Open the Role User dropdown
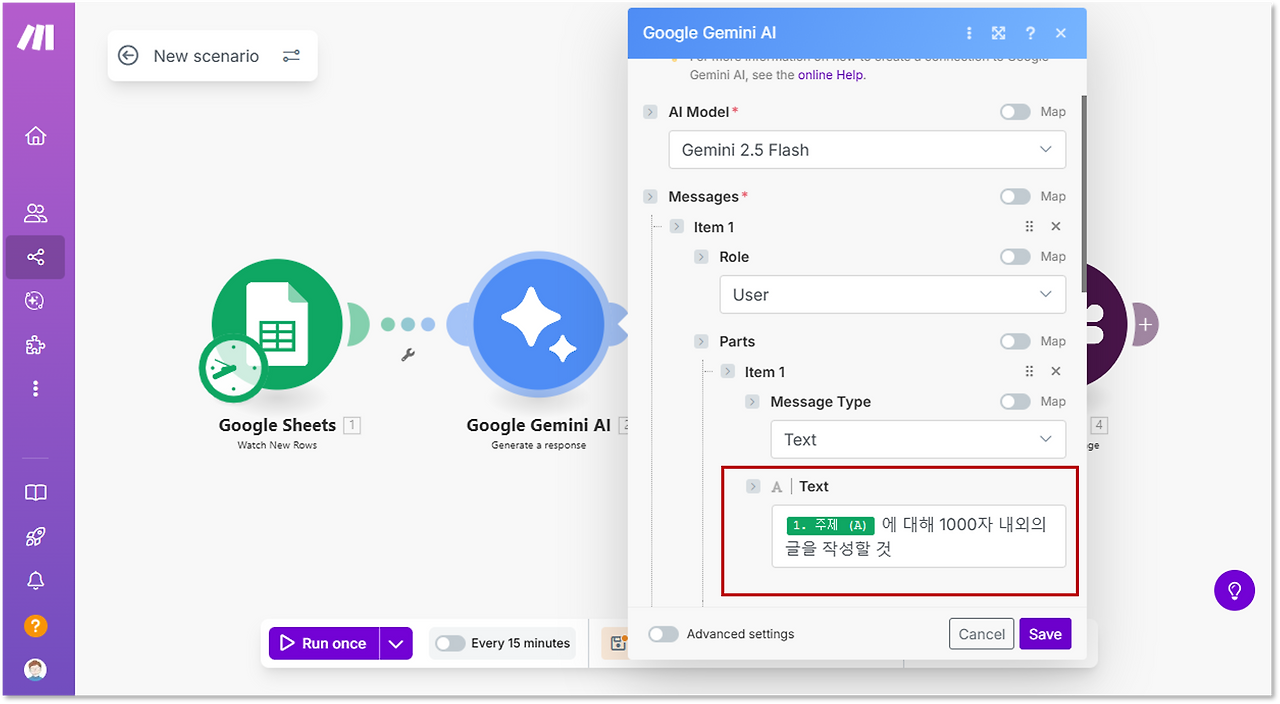Screen dimensions: 1280x704 click(893, 295)
